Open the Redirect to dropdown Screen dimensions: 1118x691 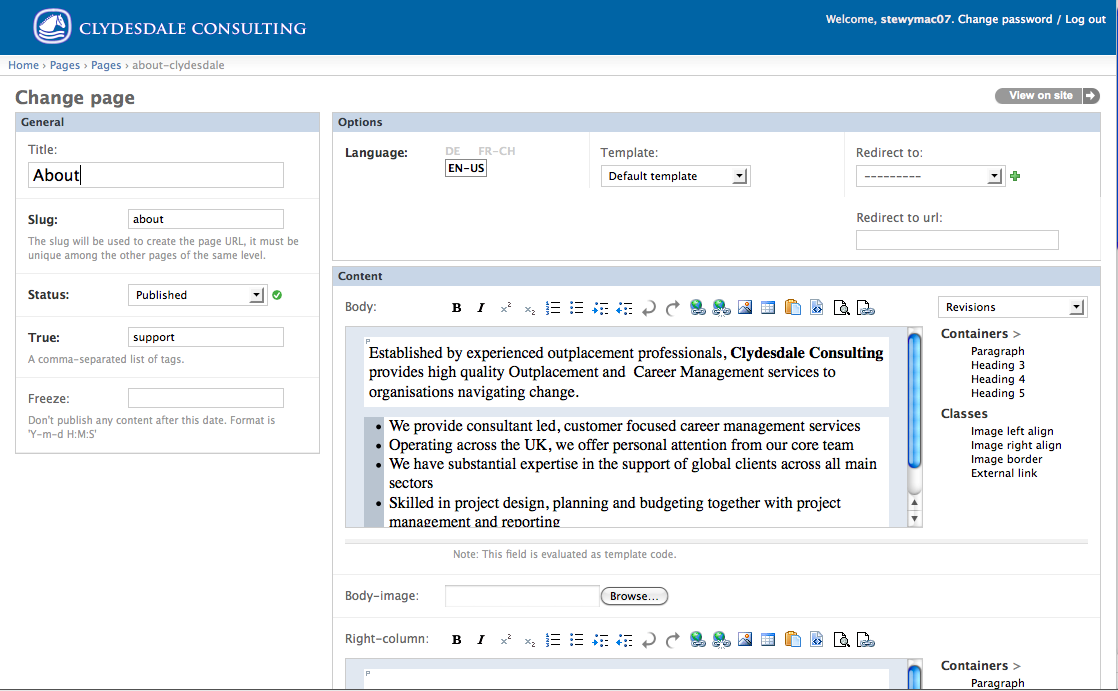[930, 176]
